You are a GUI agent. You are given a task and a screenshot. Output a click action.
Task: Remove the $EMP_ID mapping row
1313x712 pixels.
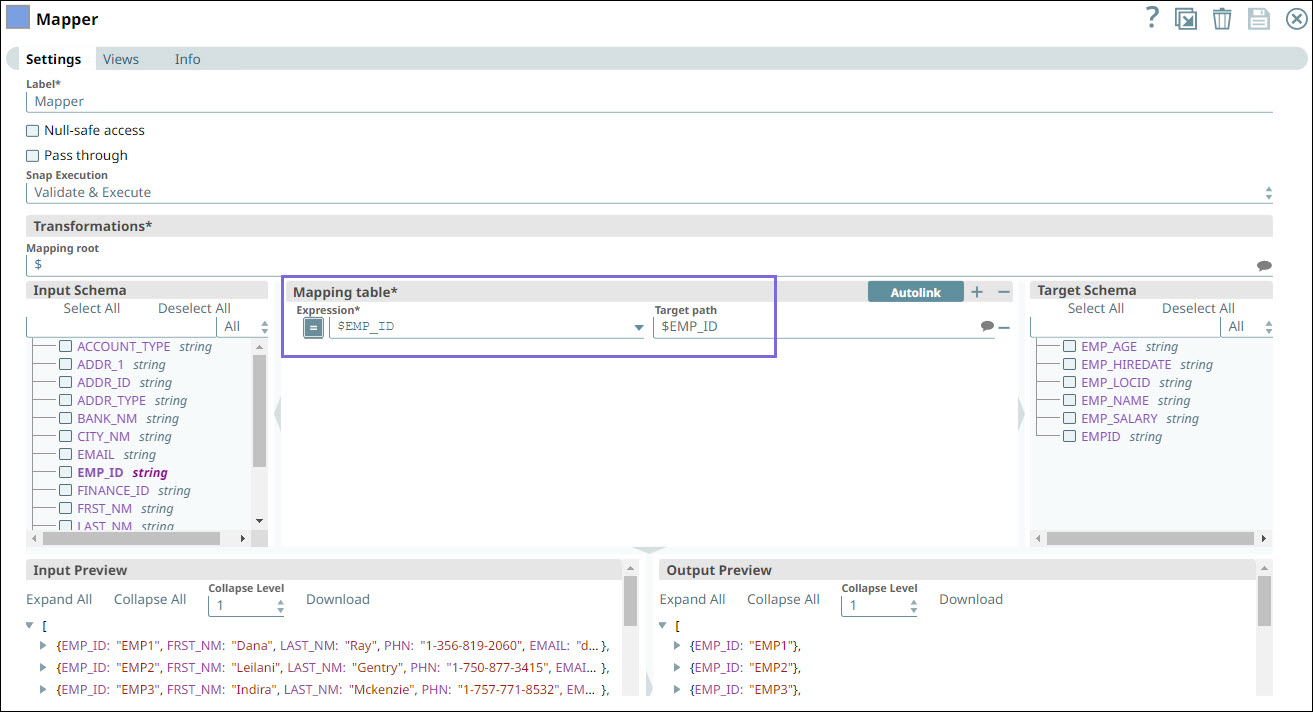point(1004,327)
